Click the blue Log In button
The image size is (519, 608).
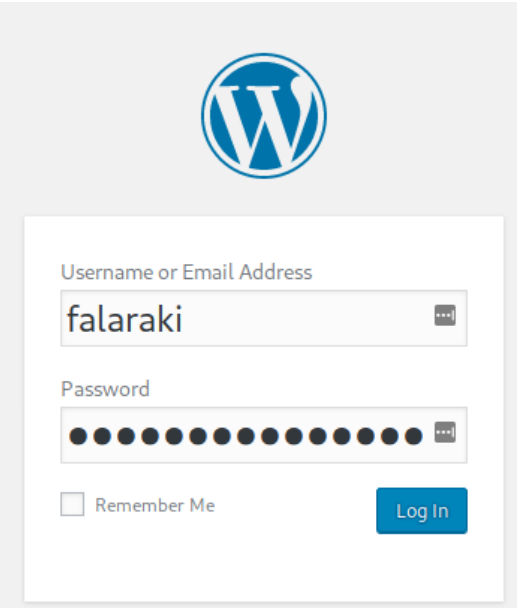coord(422,511)
